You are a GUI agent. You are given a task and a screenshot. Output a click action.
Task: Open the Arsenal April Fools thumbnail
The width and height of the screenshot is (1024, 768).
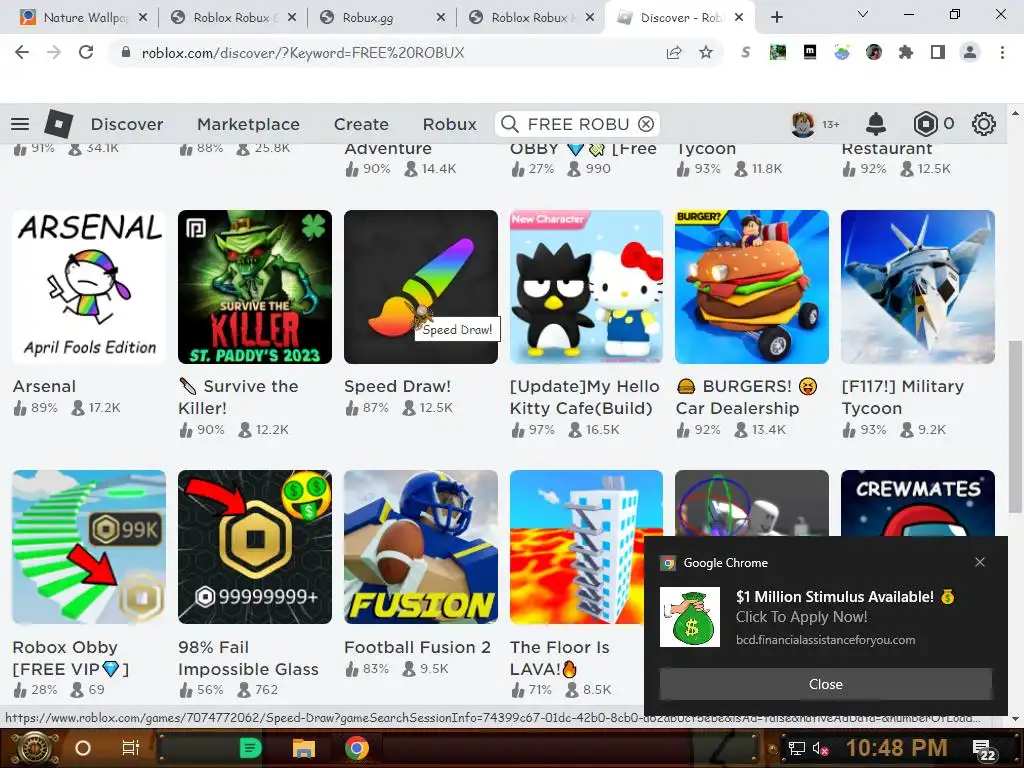point(89,287)
